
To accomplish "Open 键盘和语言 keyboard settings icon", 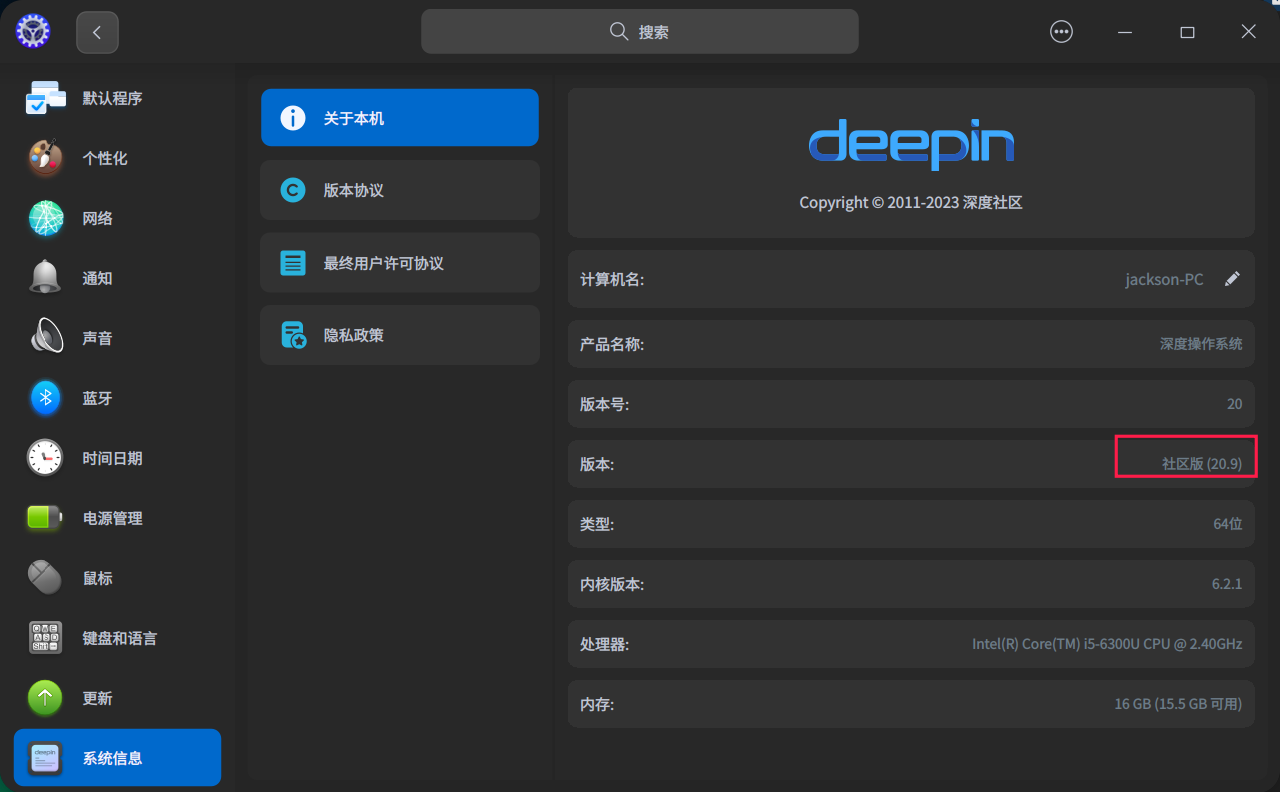I will coord(45,638).
